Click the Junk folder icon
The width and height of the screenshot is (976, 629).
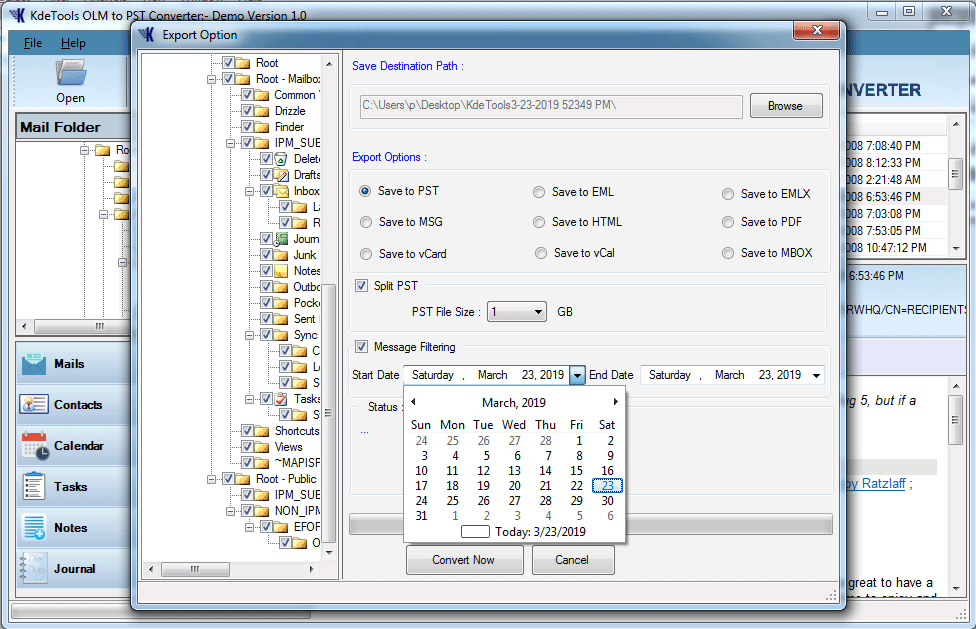click(x=281, y=255)
